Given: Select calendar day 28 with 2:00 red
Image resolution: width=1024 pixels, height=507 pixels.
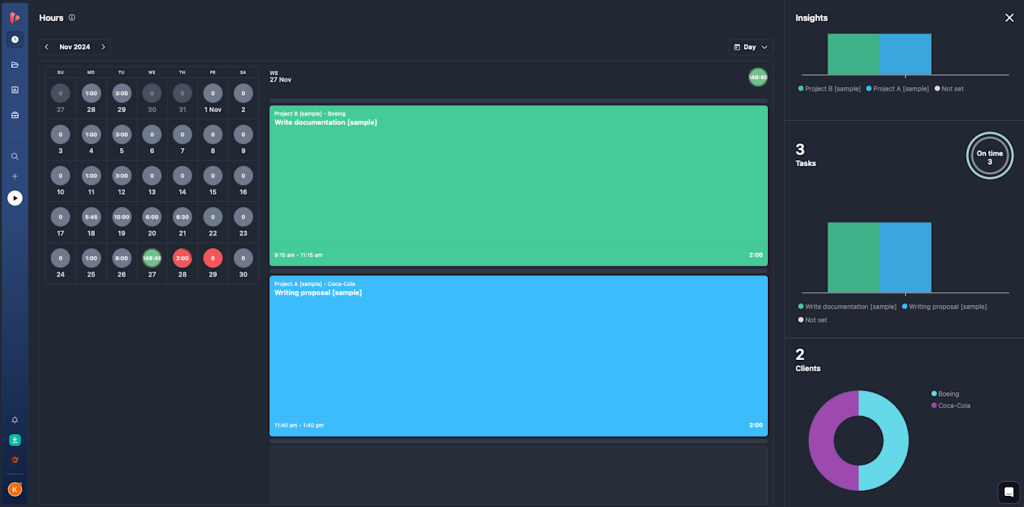Looking at the screenshot, I should tap(182, 264).
